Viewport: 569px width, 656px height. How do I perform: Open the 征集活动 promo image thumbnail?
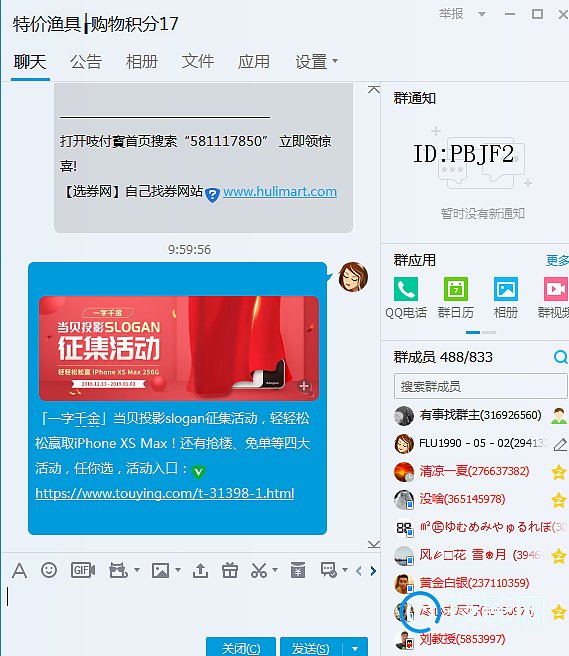179,348
